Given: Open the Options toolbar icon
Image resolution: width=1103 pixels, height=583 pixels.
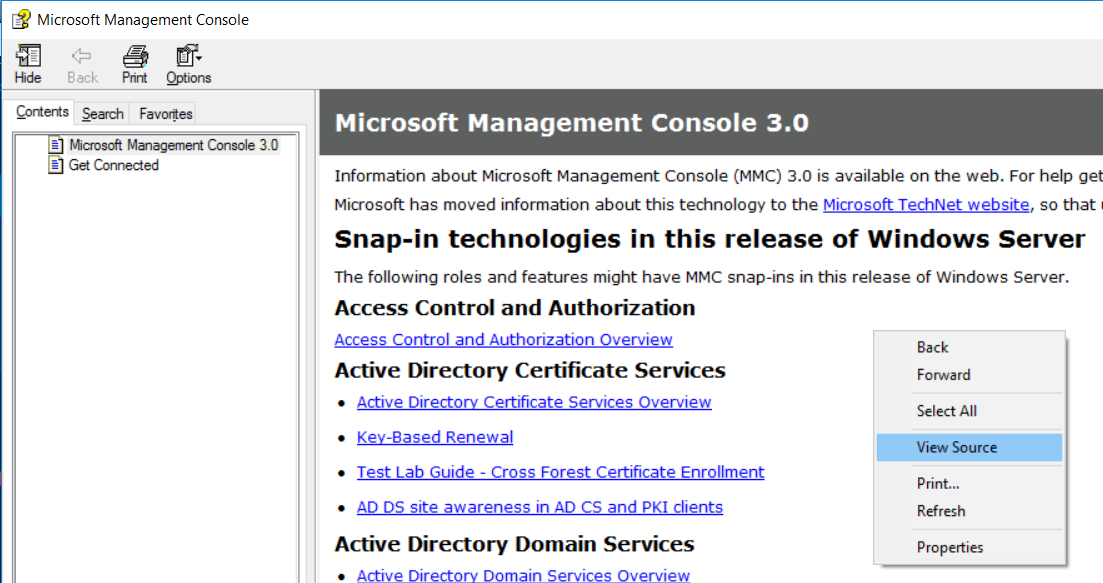Looking at the screenshot, I should (x=189, y=56).
